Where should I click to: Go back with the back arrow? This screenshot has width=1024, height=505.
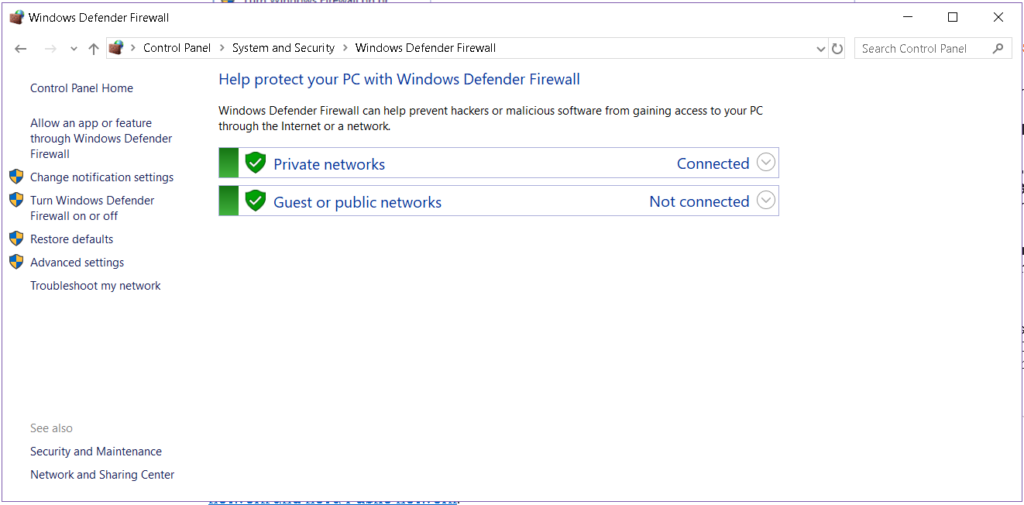[20, 48]
